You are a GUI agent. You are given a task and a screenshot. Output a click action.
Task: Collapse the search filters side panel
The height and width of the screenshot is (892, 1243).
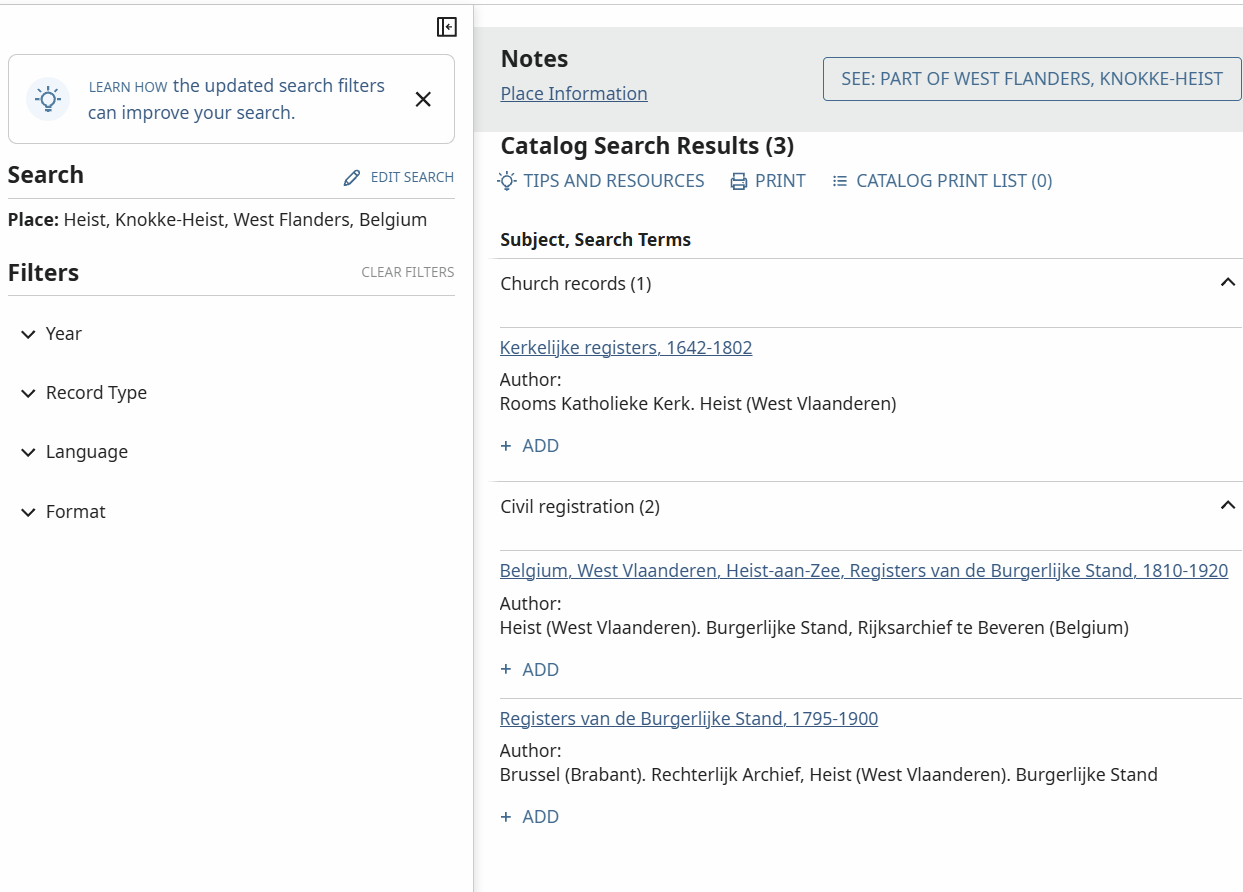tap(447, 27)
